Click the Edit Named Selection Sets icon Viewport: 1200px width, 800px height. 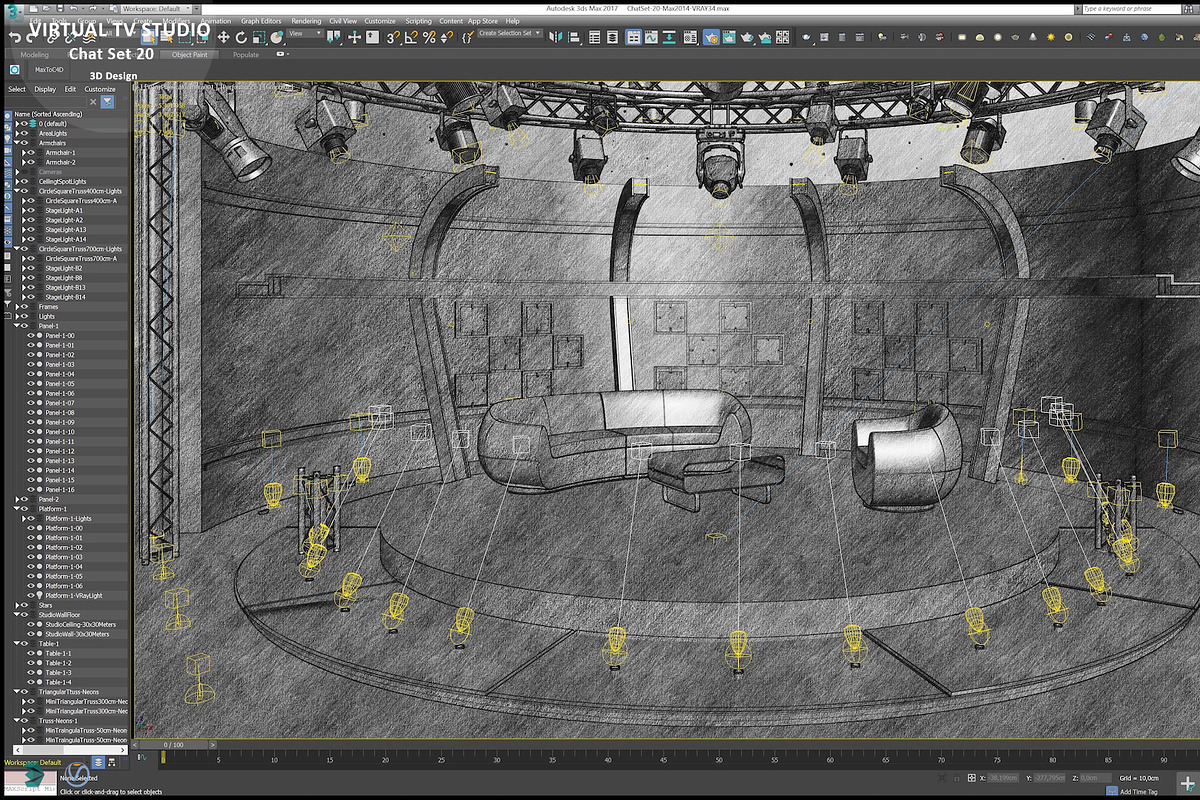[x=467, y=37]
